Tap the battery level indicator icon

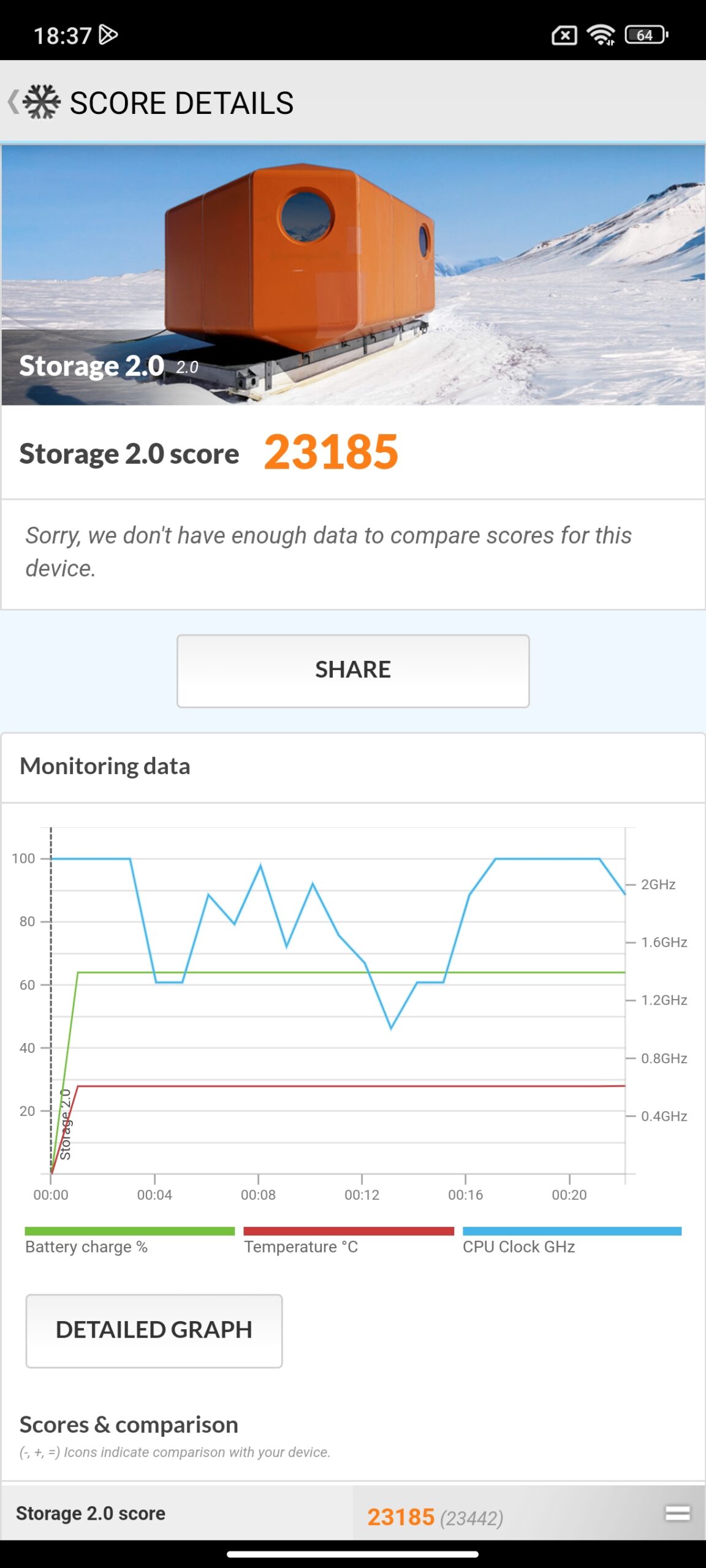646,35
